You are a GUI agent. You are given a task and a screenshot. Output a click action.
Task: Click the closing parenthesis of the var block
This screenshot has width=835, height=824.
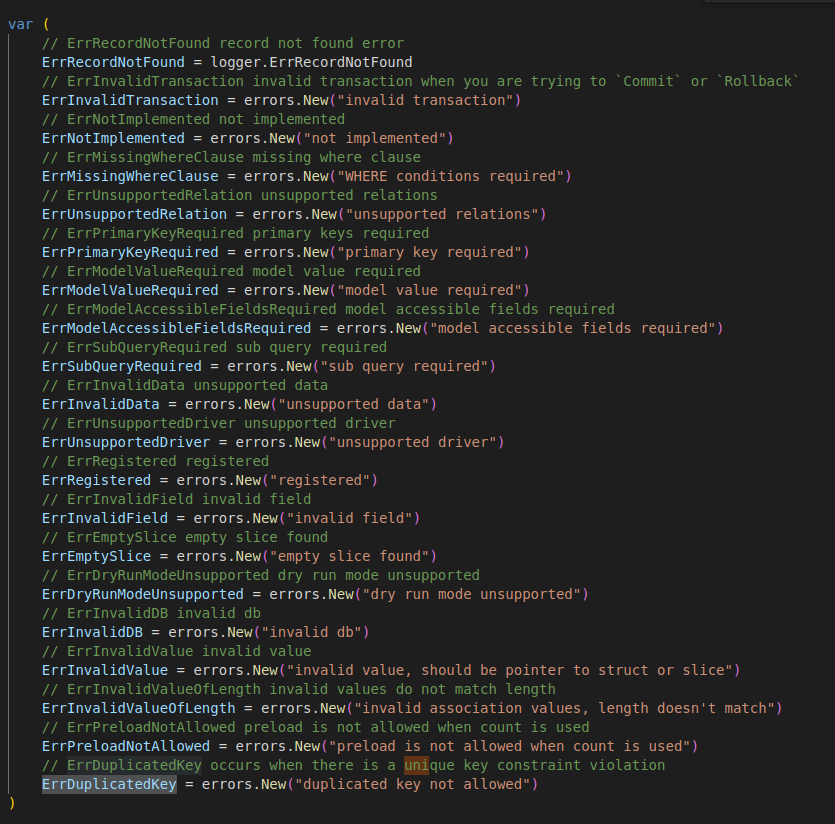(11, 803)
